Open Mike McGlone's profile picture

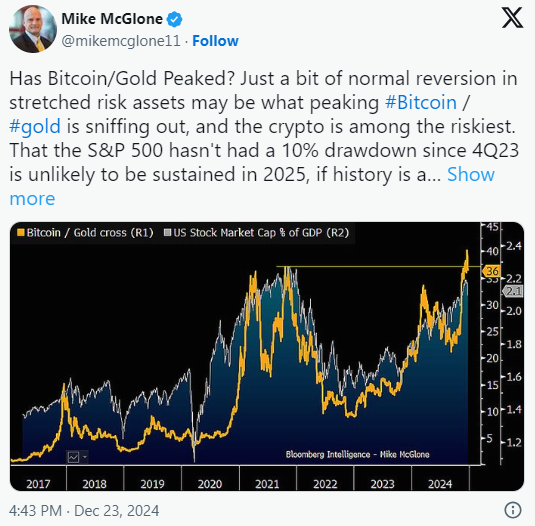coord(33,29)
